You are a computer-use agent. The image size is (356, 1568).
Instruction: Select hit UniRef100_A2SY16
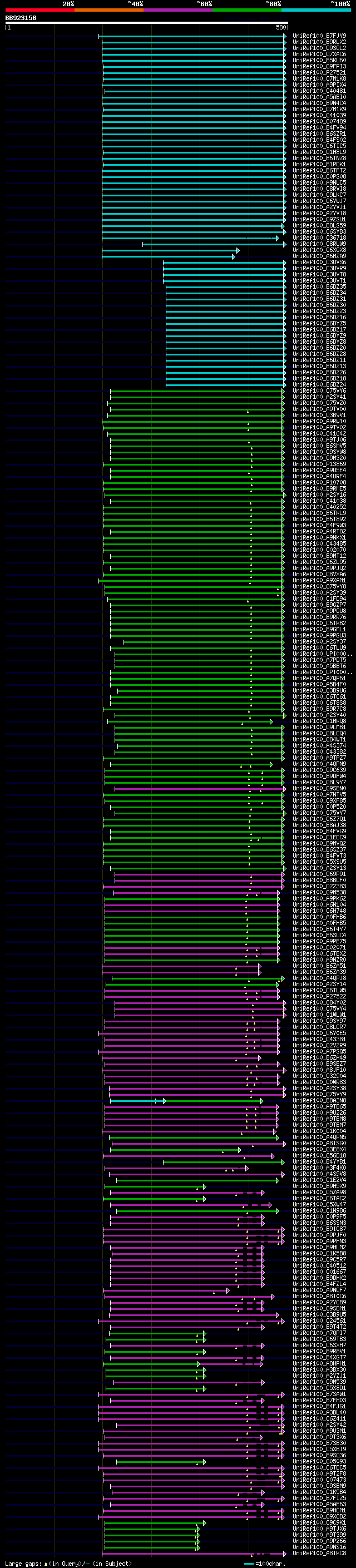(319, 495)
